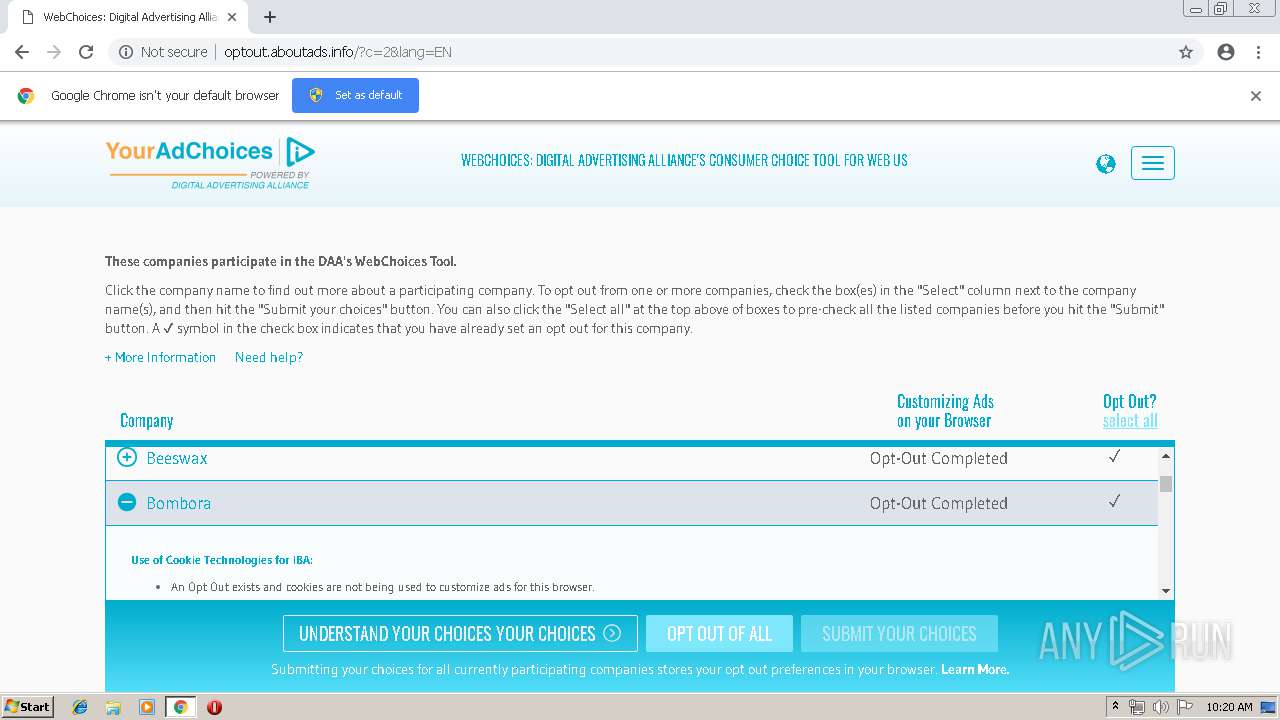Click the Submit Your Choices button
The image size is (1280, 720).
pyautogui.click(x=899, y=633)
